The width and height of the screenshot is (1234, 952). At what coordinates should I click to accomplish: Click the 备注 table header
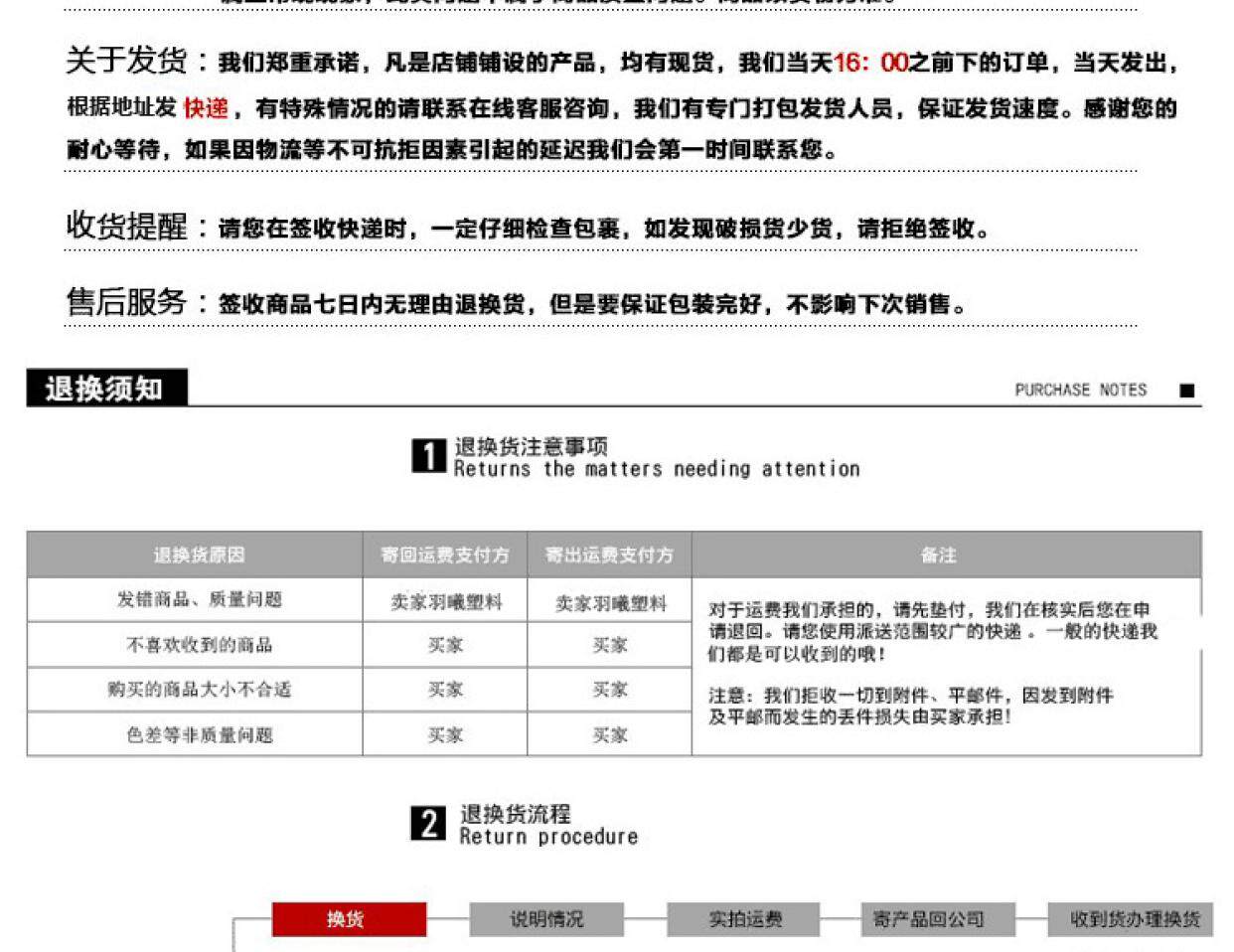coord(946,555)
